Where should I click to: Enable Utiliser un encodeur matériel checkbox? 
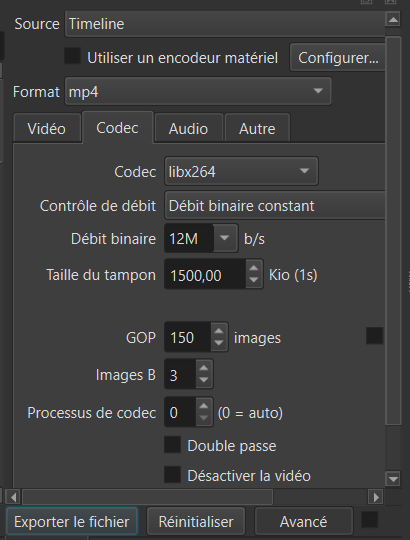pyautogui.click(x=73, y=56)
